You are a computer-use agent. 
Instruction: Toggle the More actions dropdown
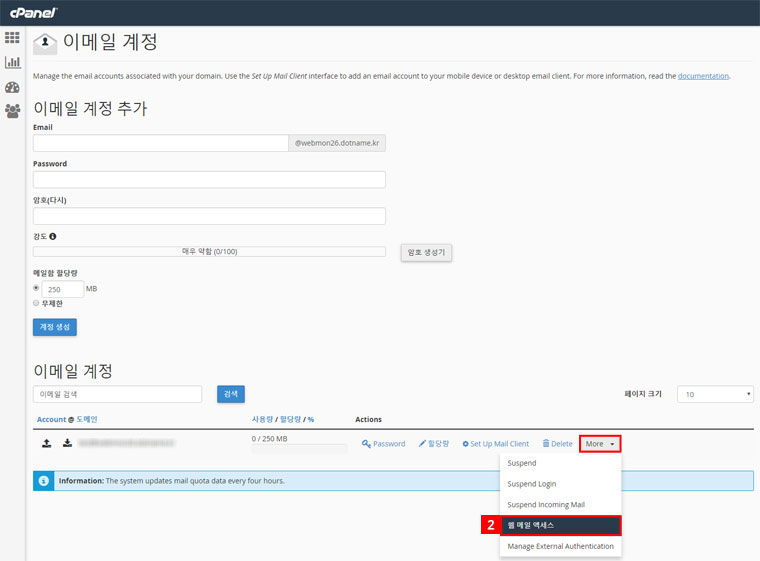point(600,443)
